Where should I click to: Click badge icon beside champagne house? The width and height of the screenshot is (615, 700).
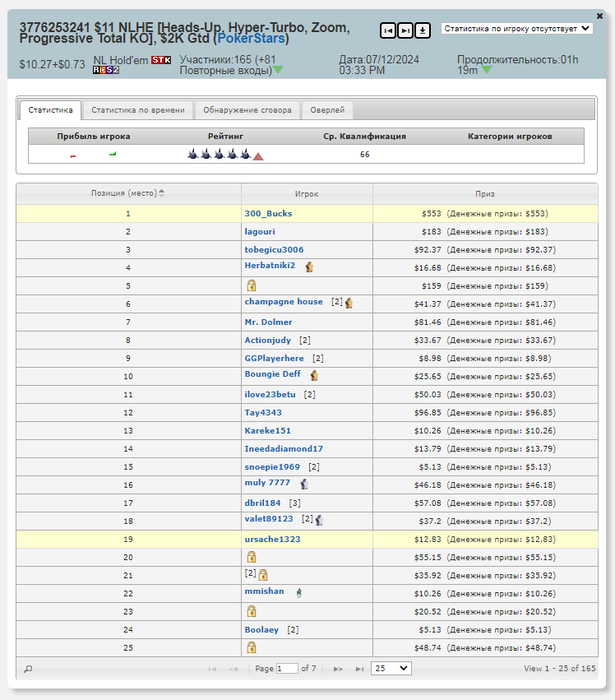tap(349, 303)
